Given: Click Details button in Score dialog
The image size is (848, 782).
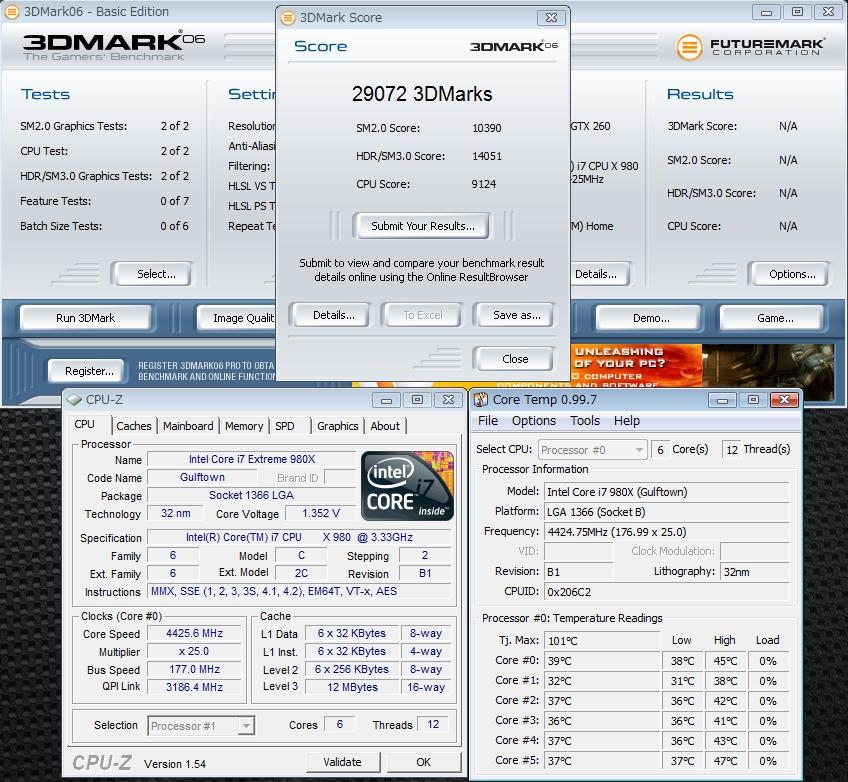Looking at the screenshot, I should (334, 315).
